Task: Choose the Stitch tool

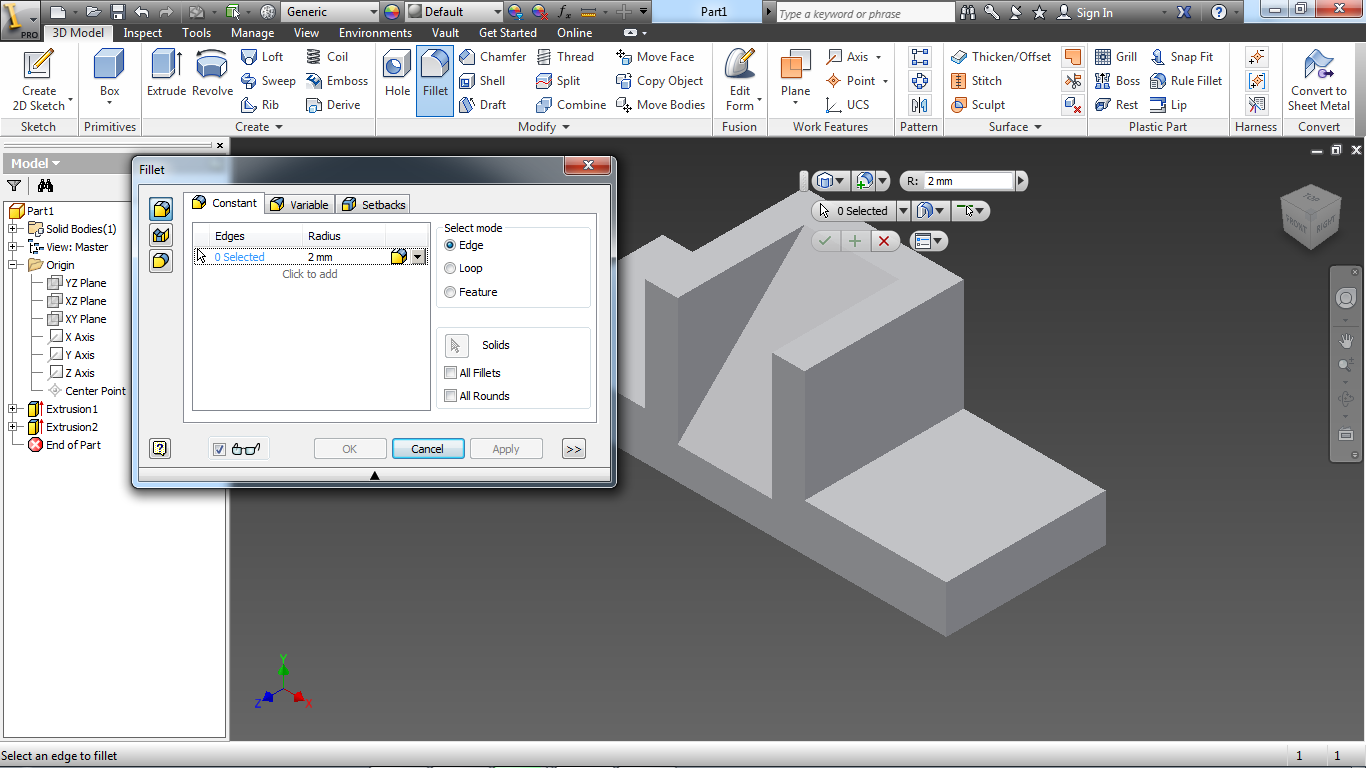Action: coord(976,81)
